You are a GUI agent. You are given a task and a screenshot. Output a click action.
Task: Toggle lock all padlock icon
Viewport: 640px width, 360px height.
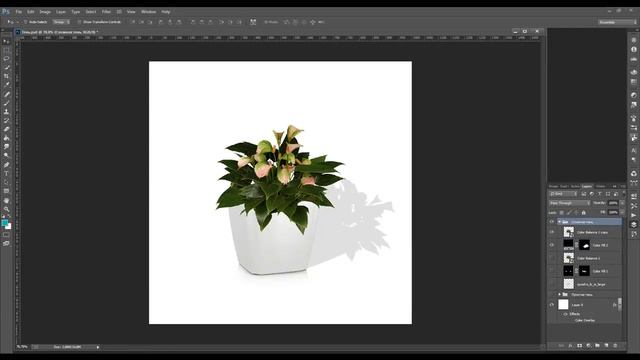[584, 213]
